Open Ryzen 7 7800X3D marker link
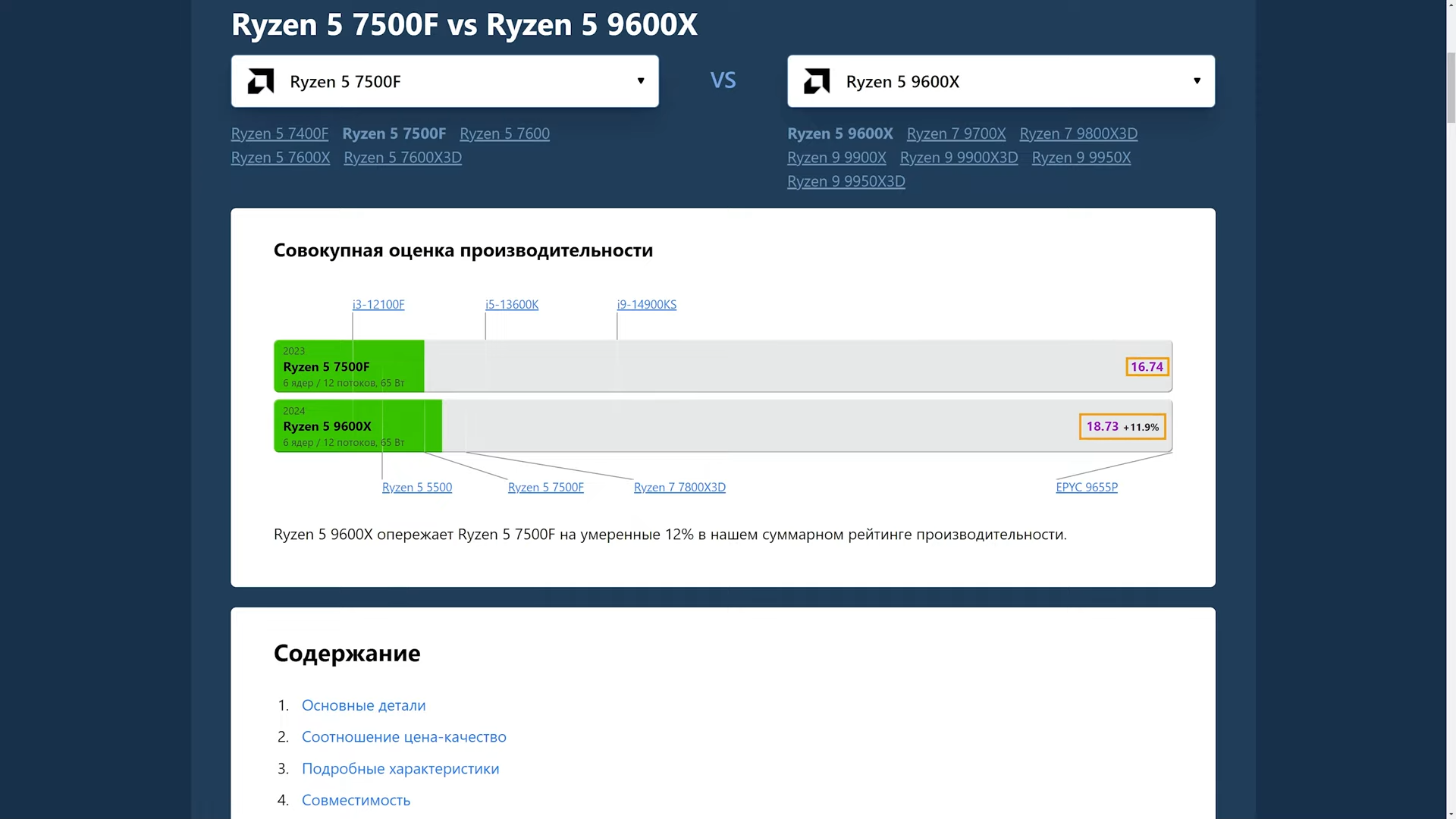 click(x=679, y=487)
